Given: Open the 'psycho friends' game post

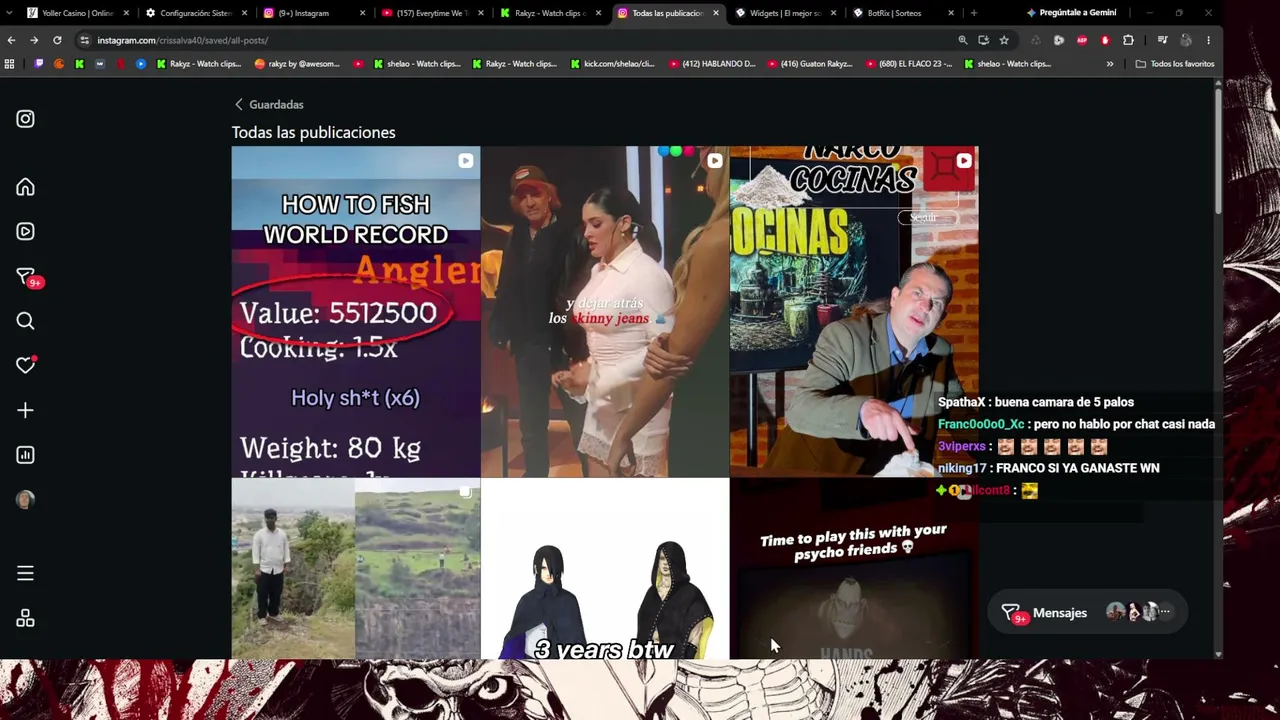Looking at the screenshot, I should pyautogui.click(x=854, y=569).
